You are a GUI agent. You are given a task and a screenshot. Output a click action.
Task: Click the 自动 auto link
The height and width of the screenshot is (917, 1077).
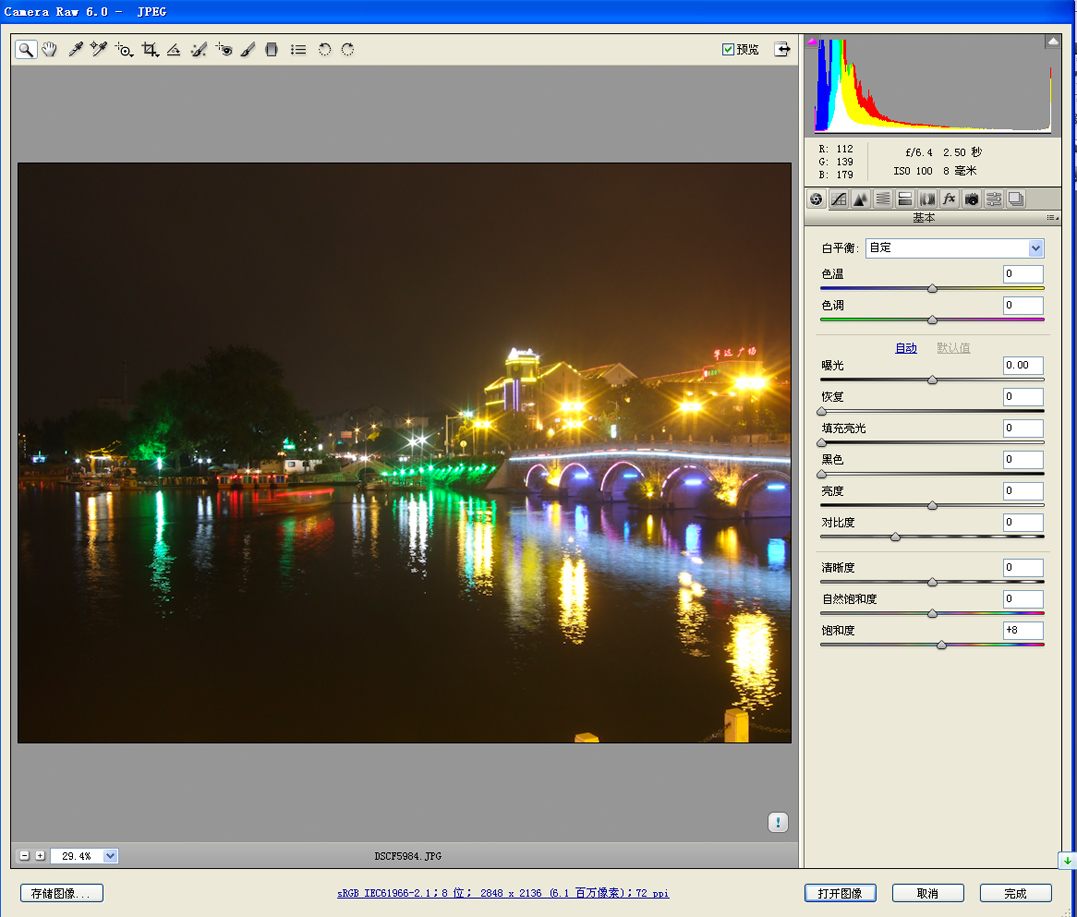tap(905, 348)
